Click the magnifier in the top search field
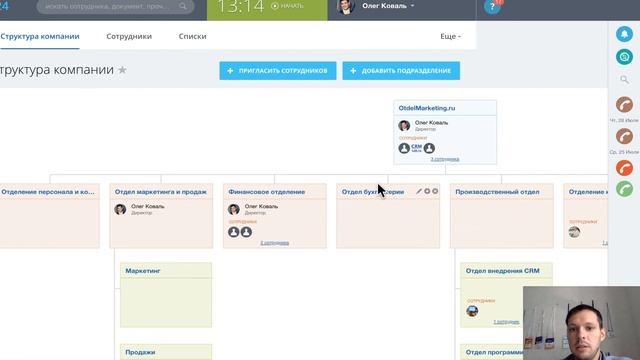640x360 pixels. tap(183, 6)
